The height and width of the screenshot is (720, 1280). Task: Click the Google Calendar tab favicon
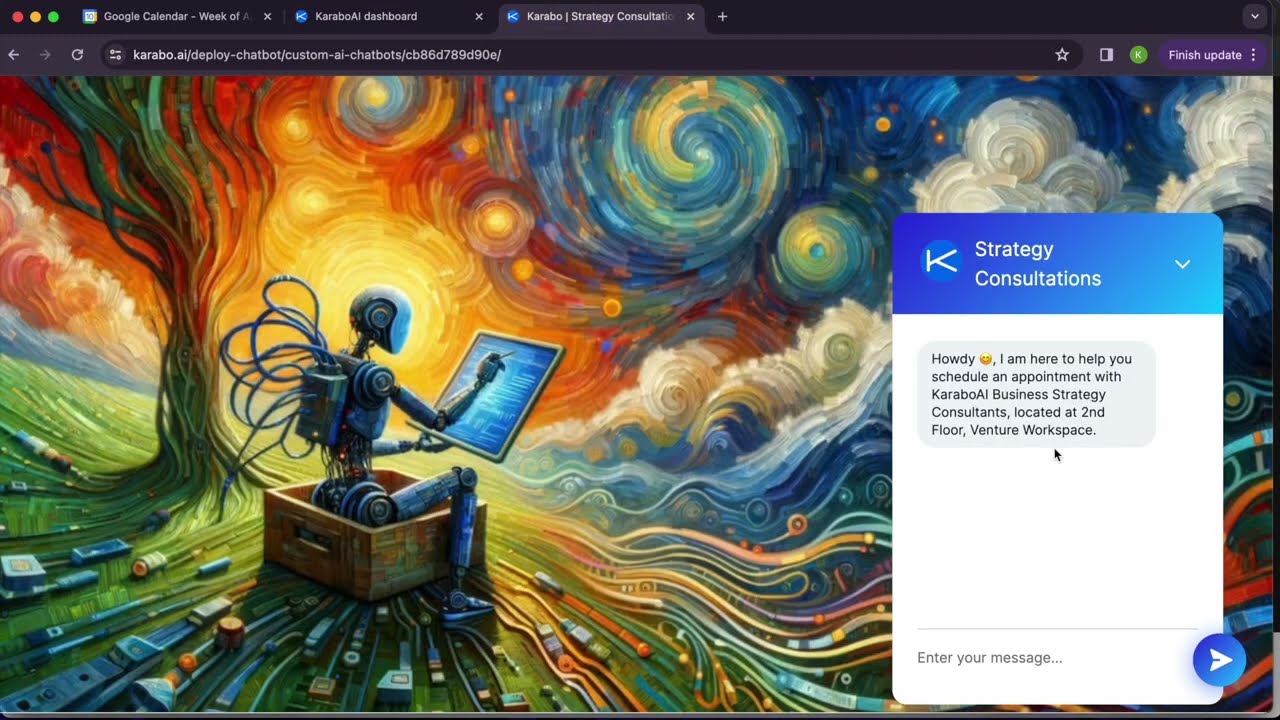tap(90, 16)
